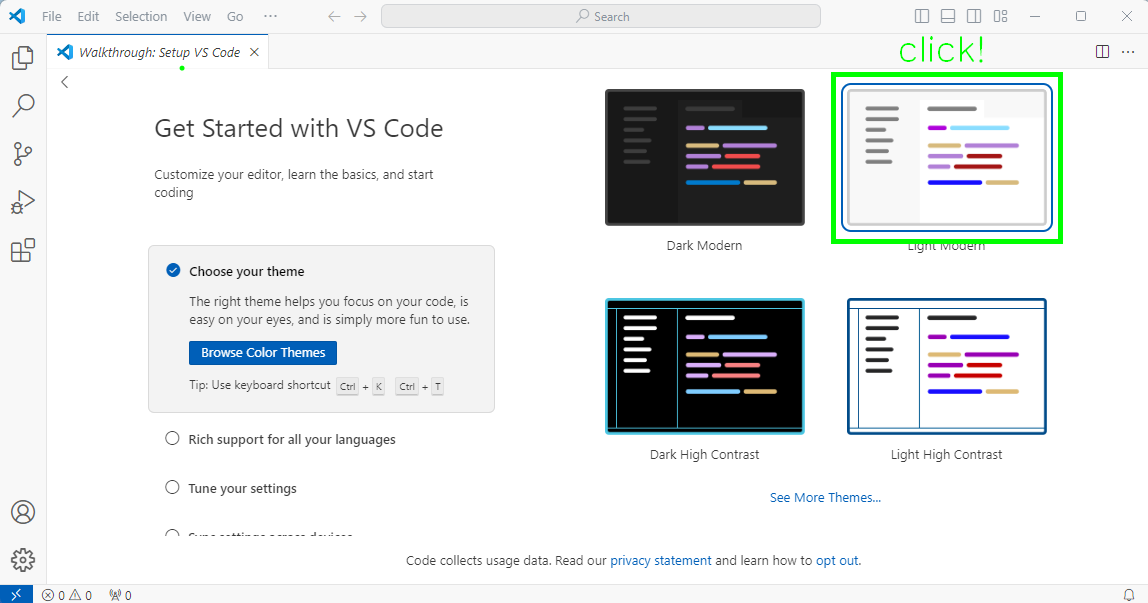Toggle the secondary side bar layout icon
1148x603 pixels.
(x=974, y=16)
